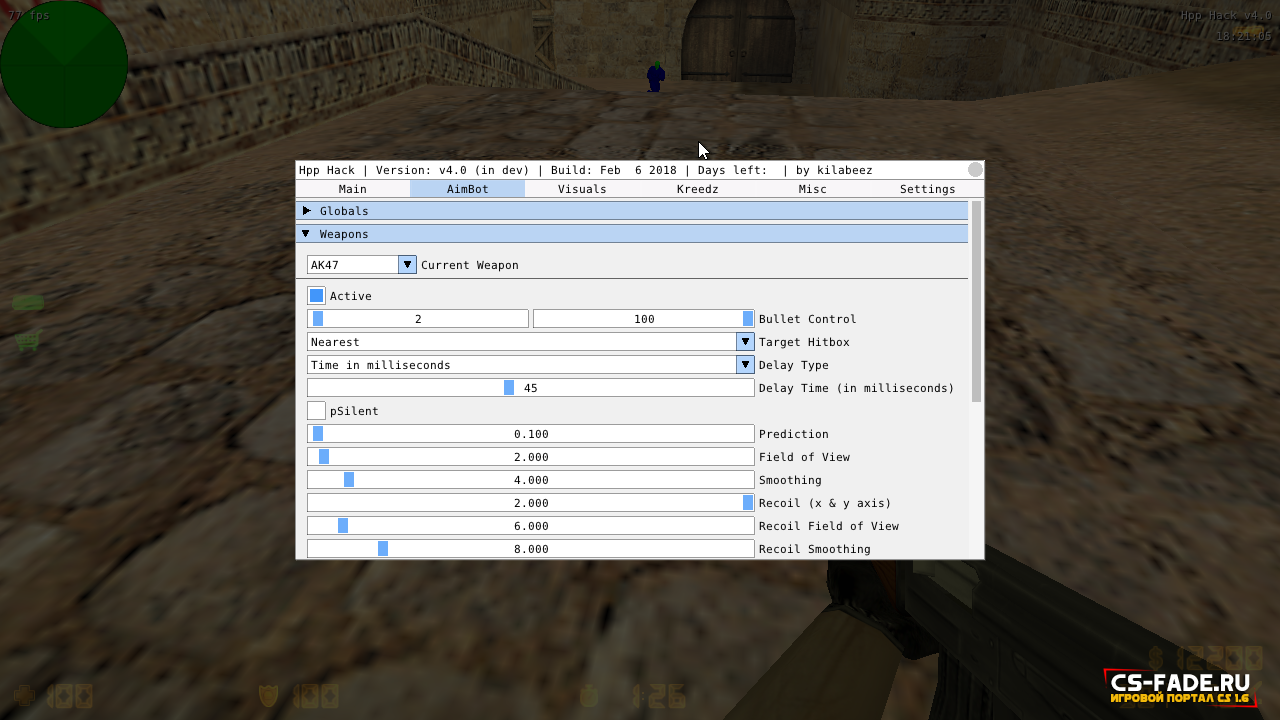Switch to the Main tab
Screen dimensions: 1280x720
(x=353, y=189)
